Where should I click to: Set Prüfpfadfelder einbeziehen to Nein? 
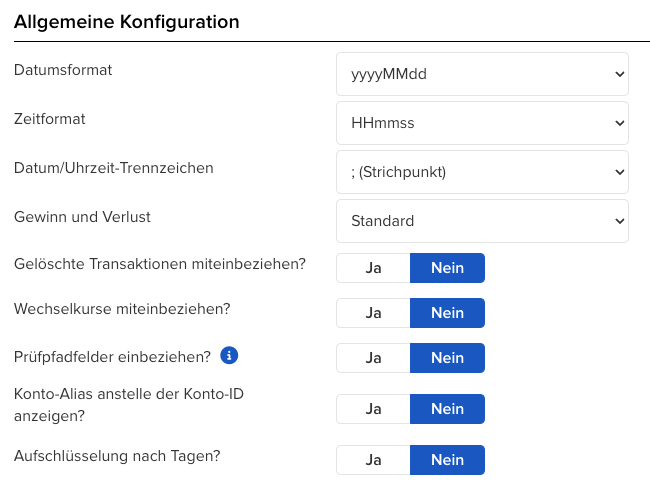point(447,358)
